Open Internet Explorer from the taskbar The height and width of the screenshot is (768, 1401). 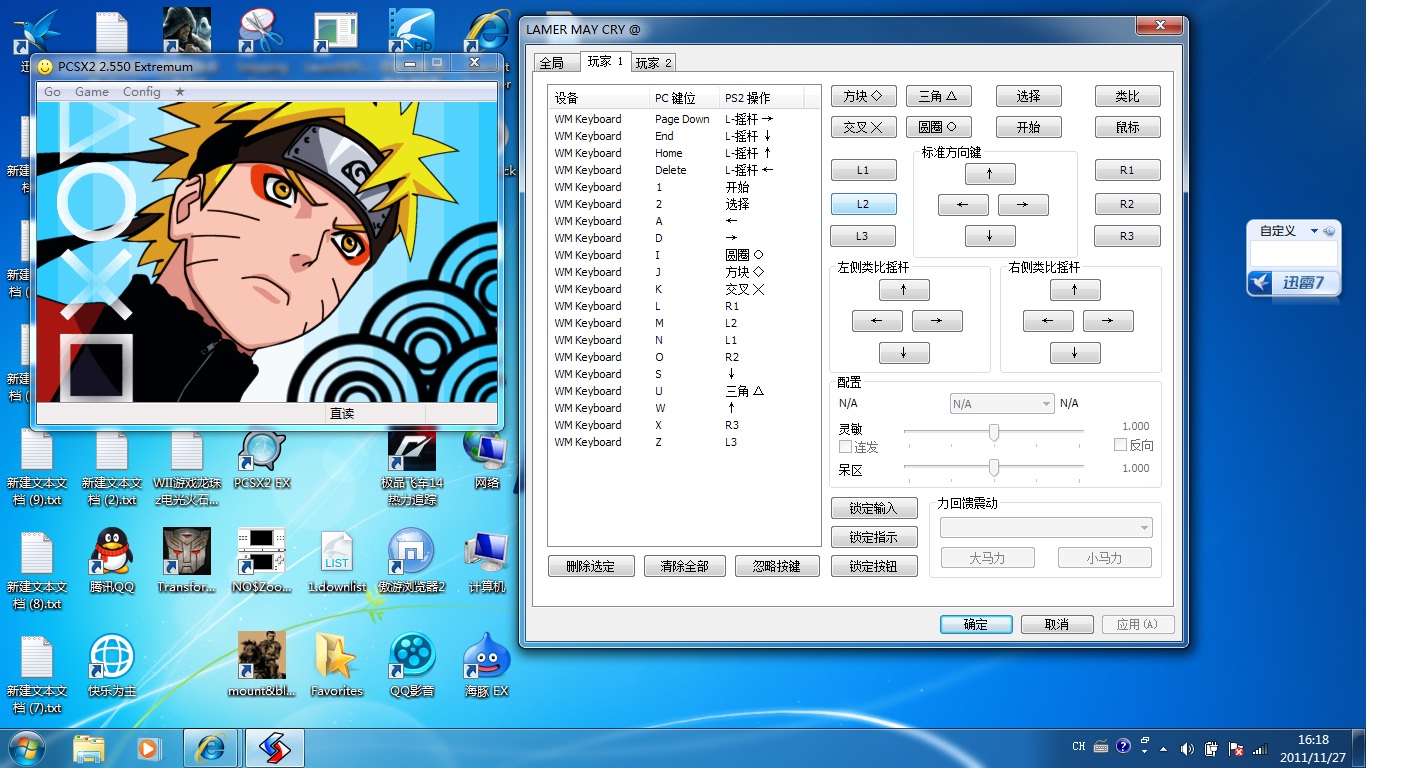(x=210, y=748)
